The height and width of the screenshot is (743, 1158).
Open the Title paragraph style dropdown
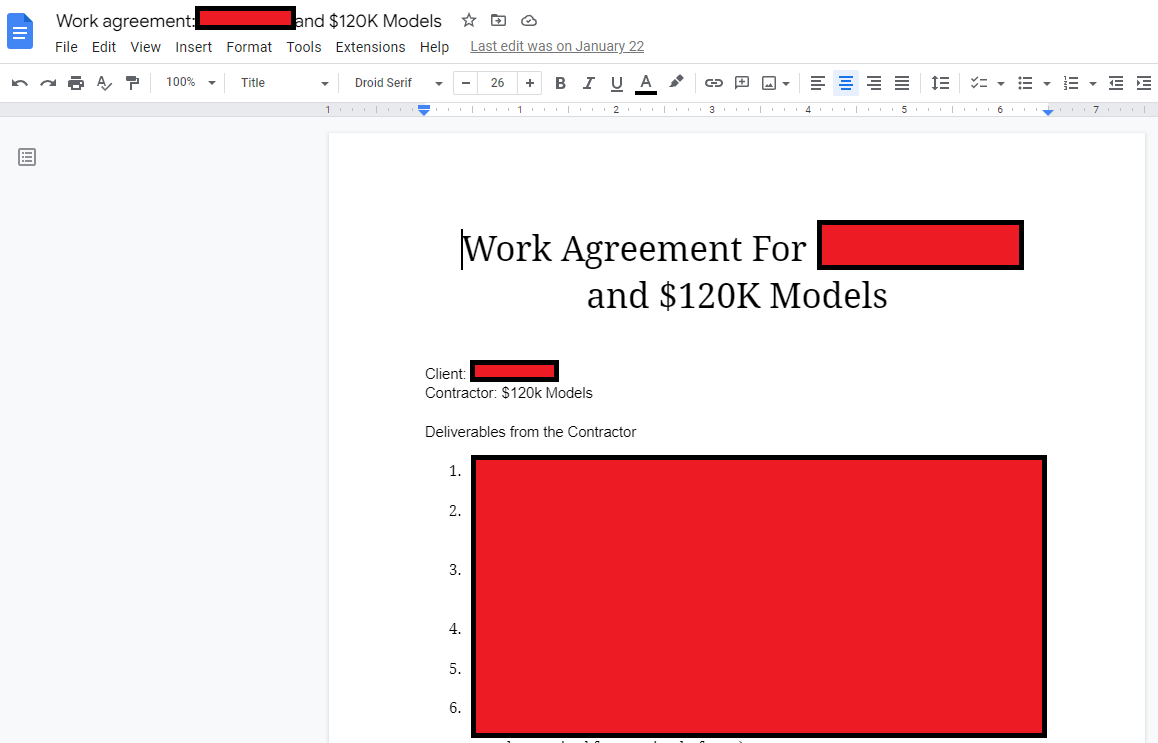click(284, 83)
